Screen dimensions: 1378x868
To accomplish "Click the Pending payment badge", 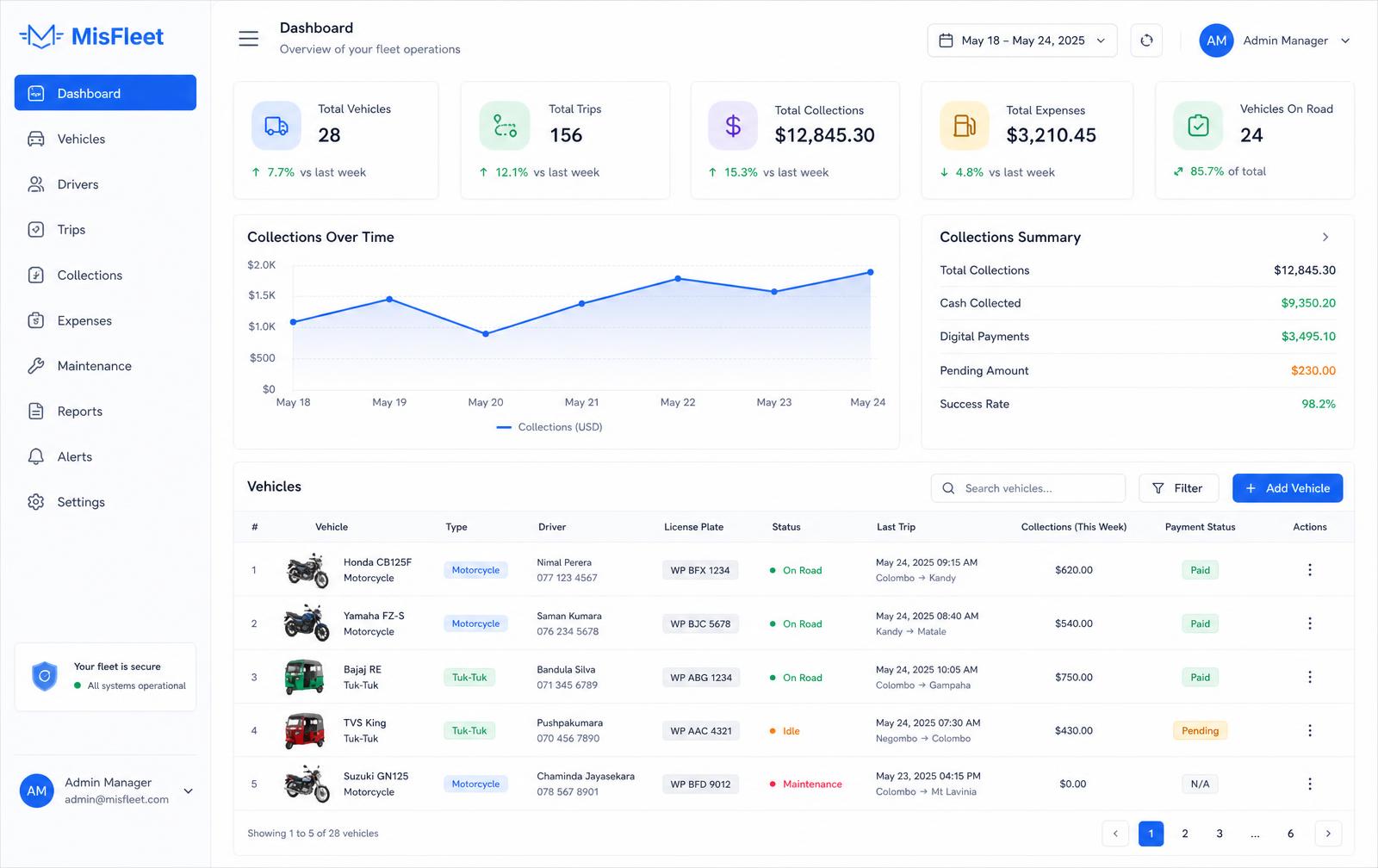I will pyautogui.click(x=1200, y=730).
